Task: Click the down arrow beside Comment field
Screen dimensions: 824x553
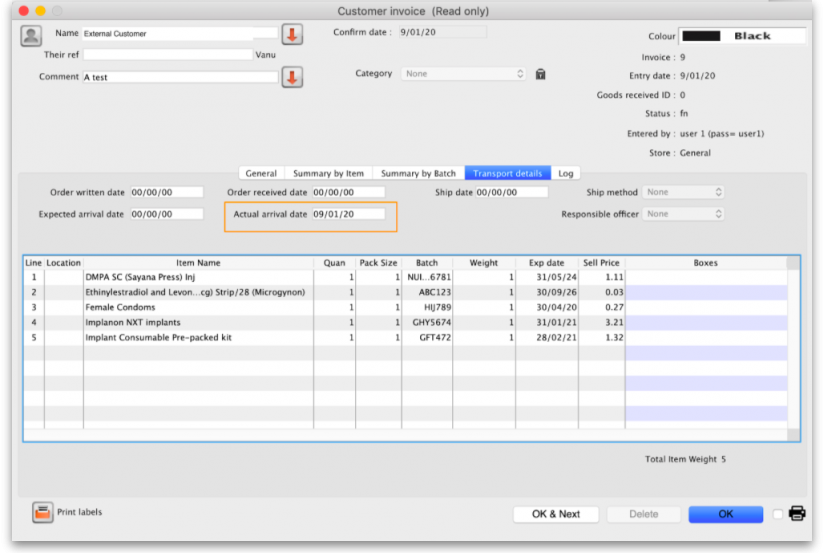Action: point(292,77)
